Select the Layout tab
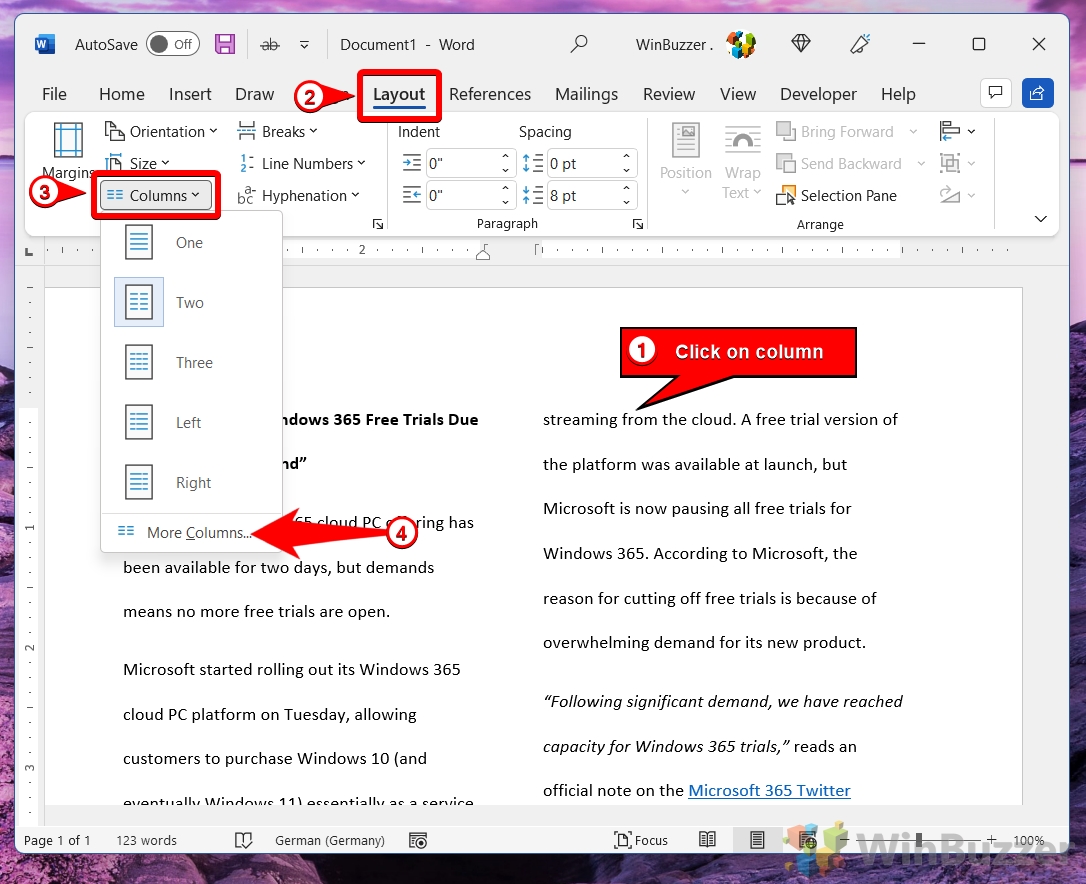Viewport: 1086px width, 884px height. (399, 94)
